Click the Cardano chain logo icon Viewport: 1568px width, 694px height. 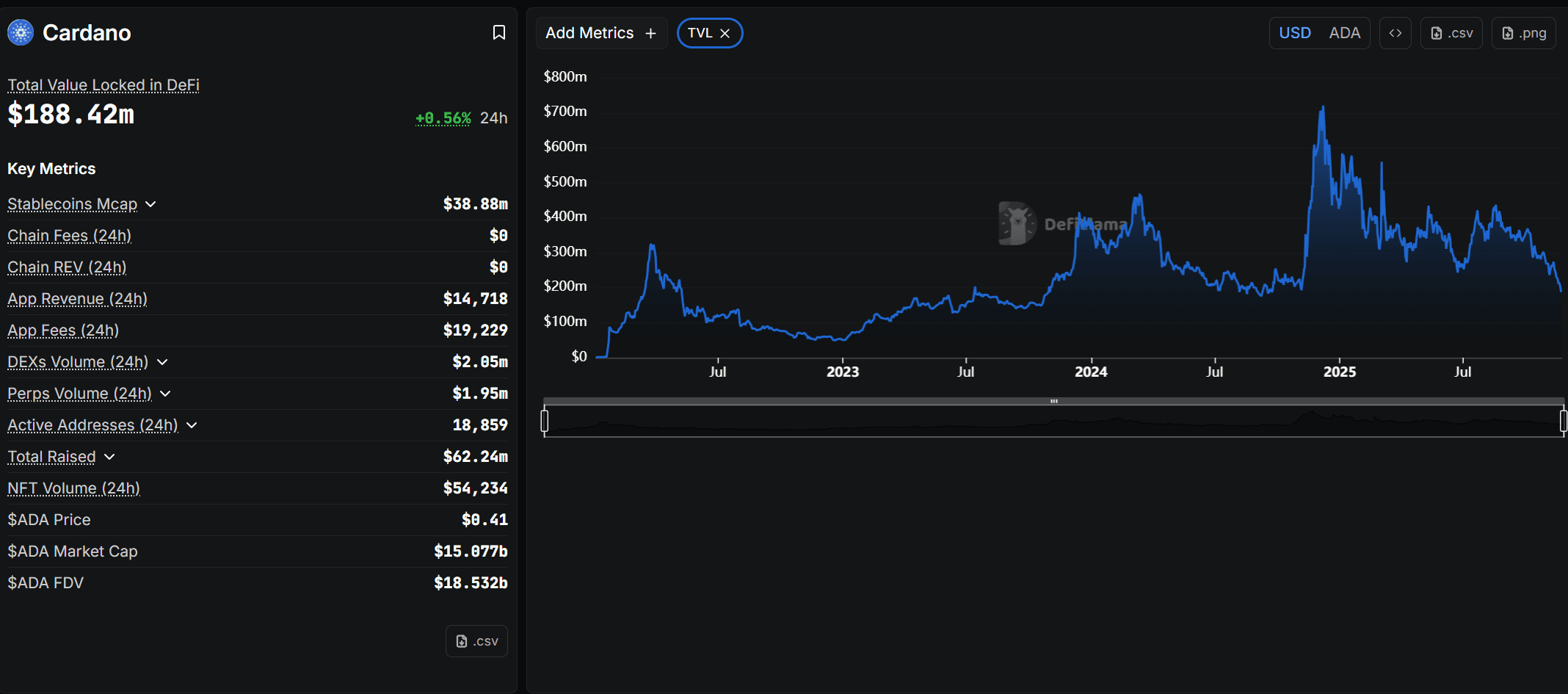tap(21, 32)
